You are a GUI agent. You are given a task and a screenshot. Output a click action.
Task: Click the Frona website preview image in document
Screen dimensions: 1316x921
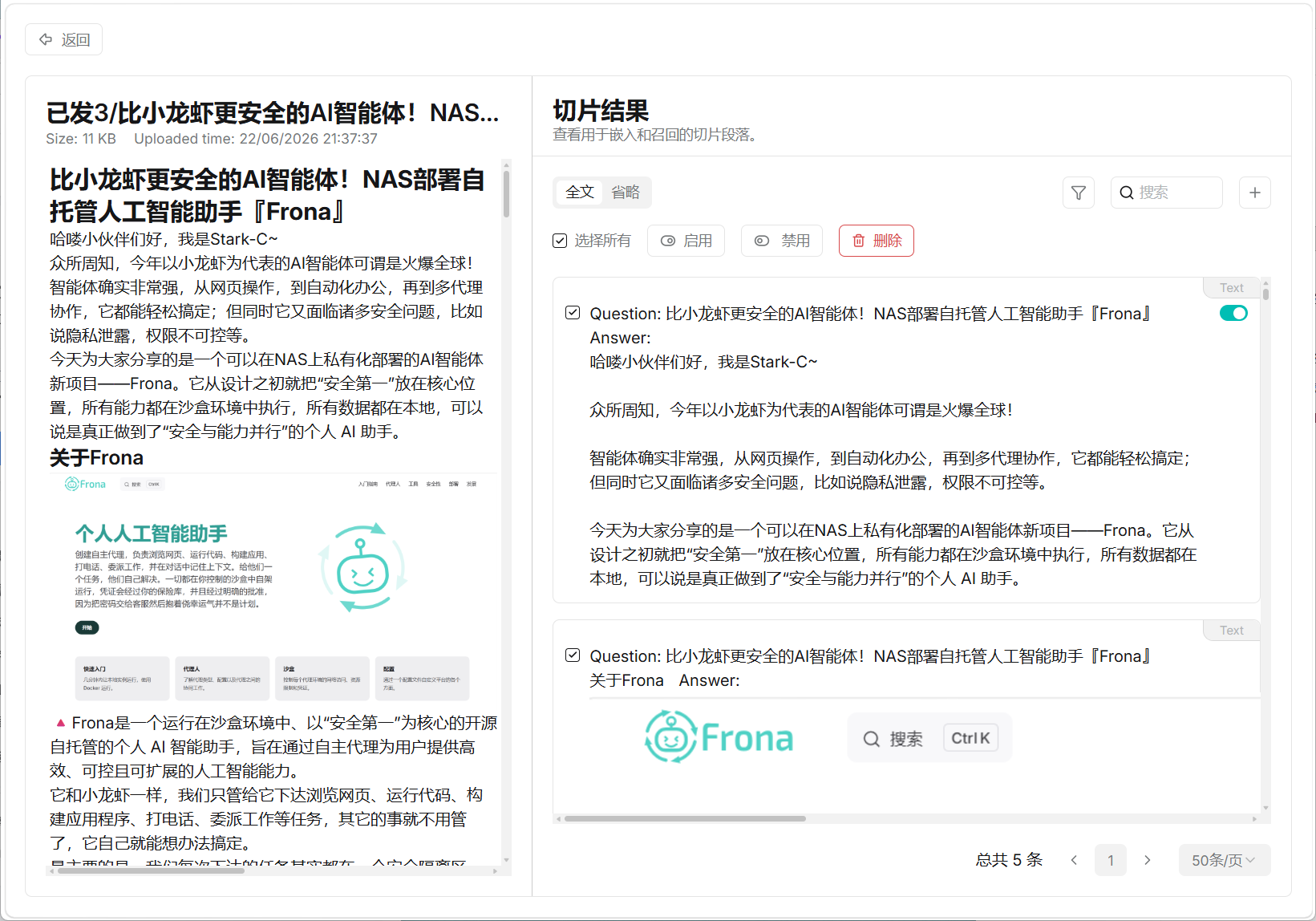coord(273,590)
